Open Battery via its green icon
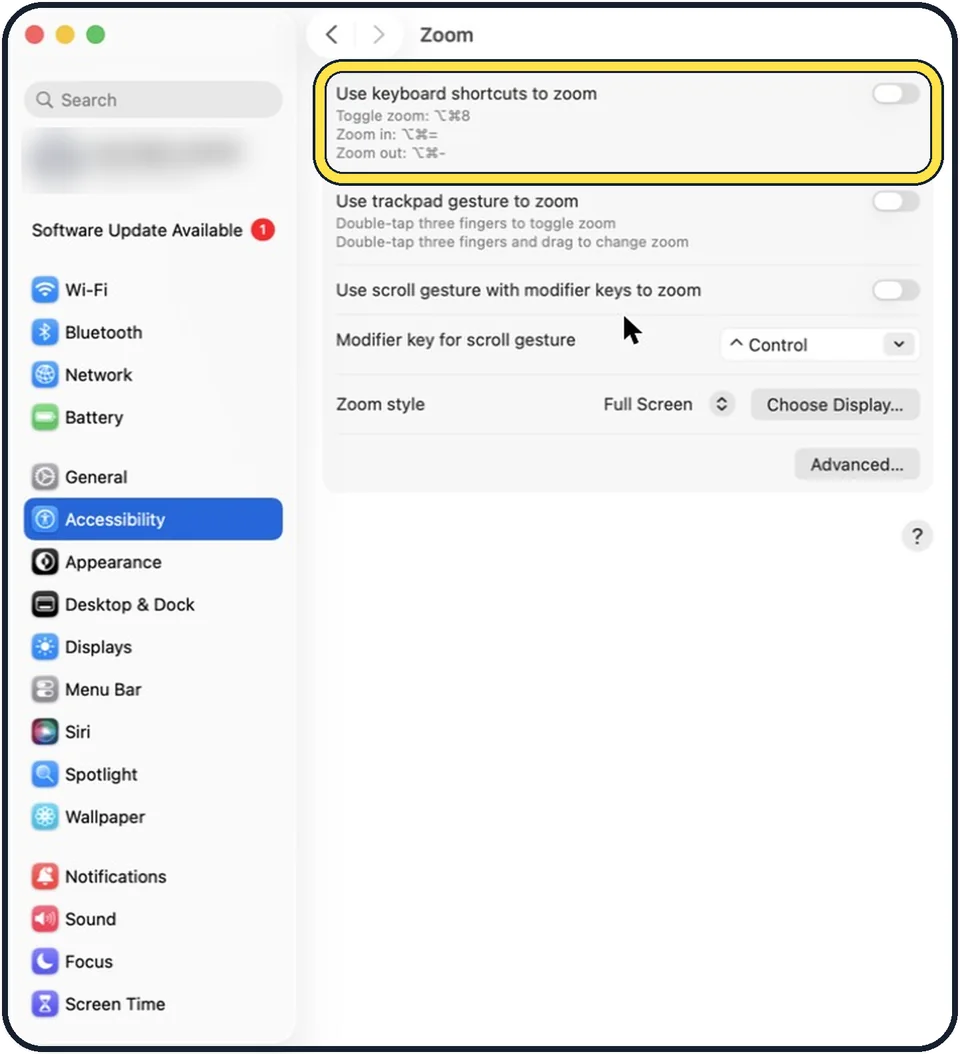 (x=45, y=417)
